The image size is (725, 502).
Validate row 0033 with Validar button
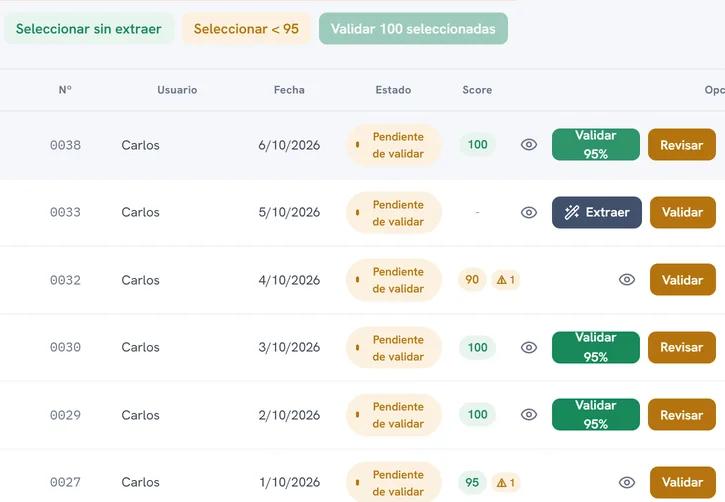pos(682,212)
